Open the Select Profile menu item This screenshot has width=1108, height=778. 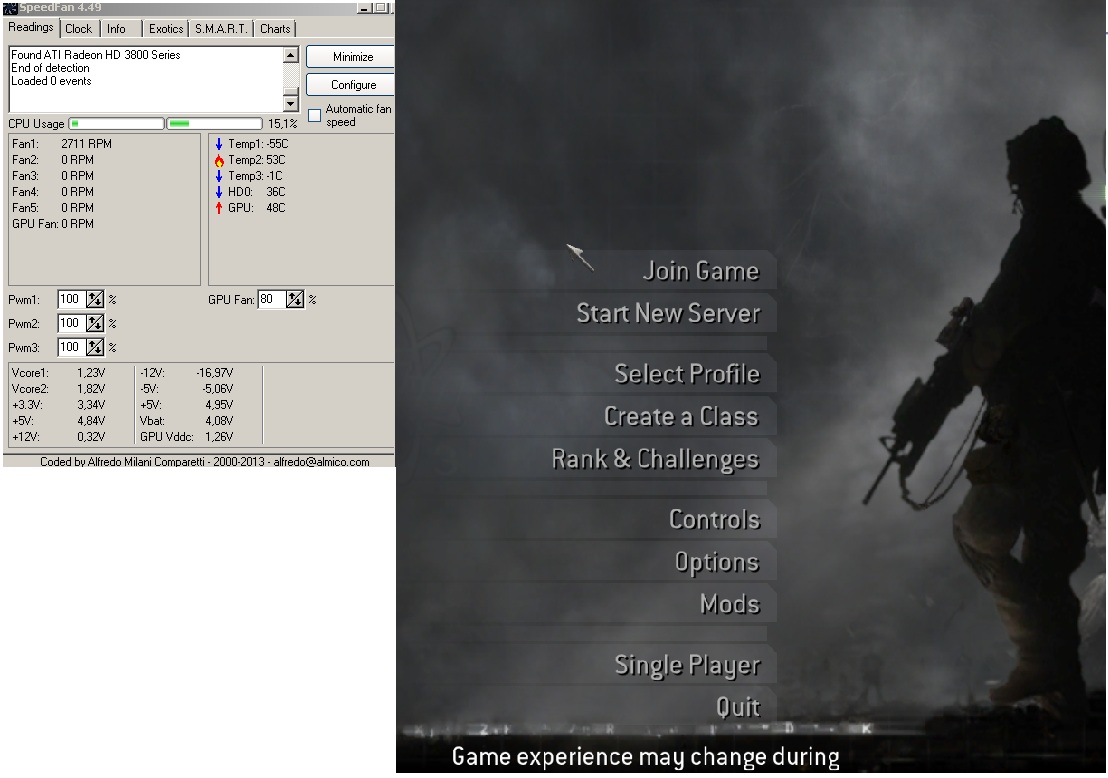pos(687,374)
